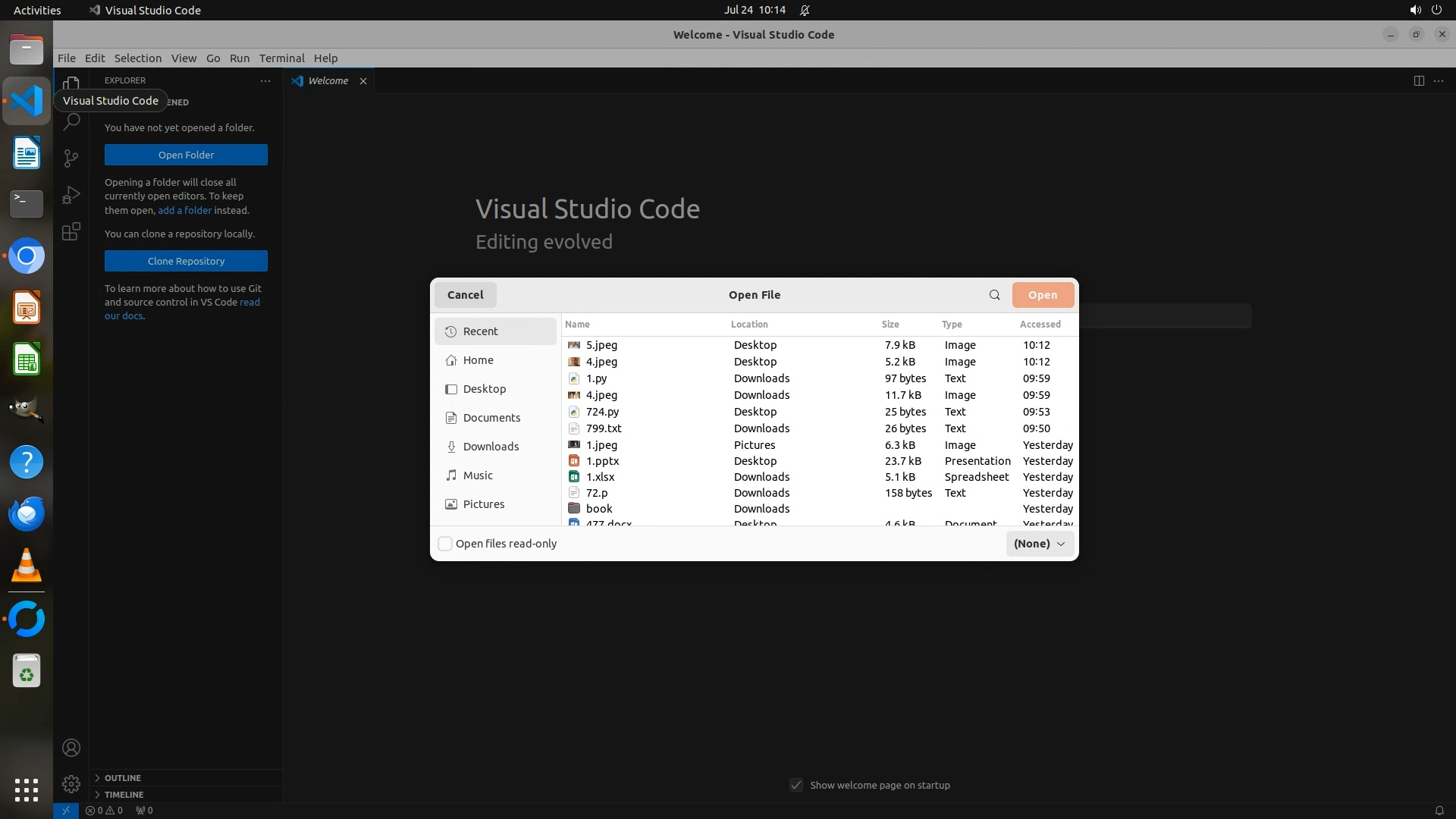The height and width of the screenshot is (819, 1456).
Task: Click the Accounts icon in activity bar
Action: point(71,748)
